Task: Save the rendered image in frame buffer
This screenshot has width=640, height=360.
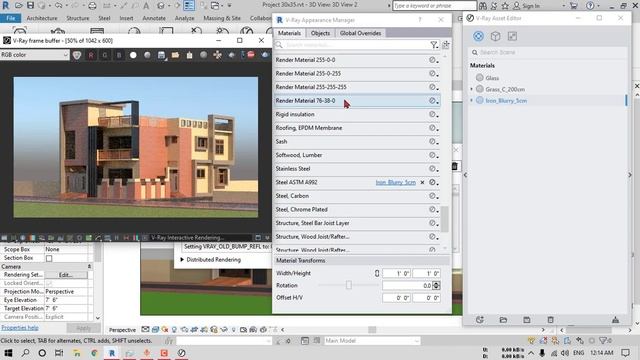Action: pos(161,55)
